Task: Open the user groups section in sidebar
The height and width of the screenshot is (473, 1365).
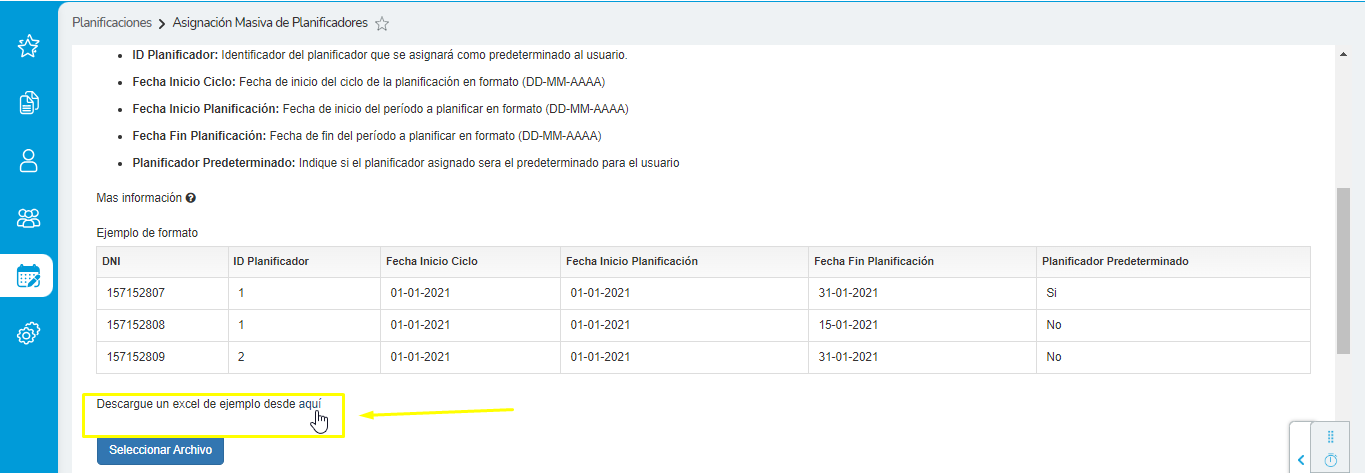Action: point(28,218)
